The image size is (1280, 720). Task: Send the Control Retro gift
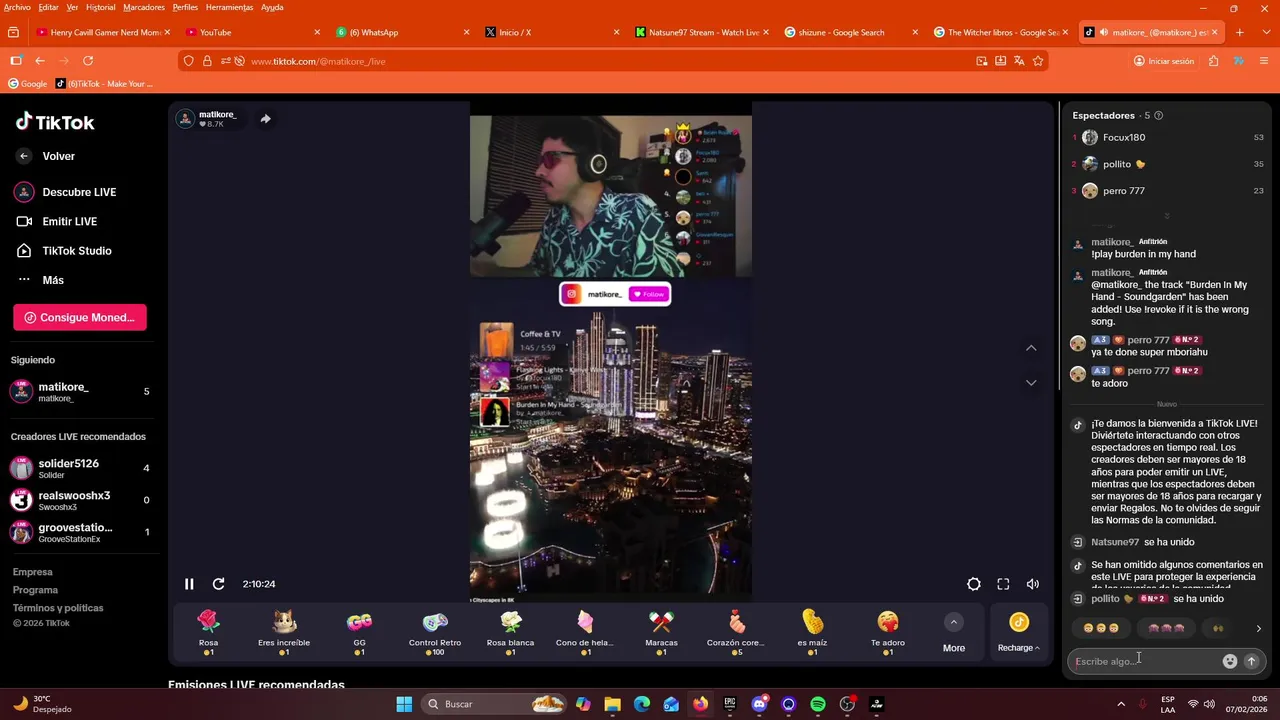[x=435, y=632]
